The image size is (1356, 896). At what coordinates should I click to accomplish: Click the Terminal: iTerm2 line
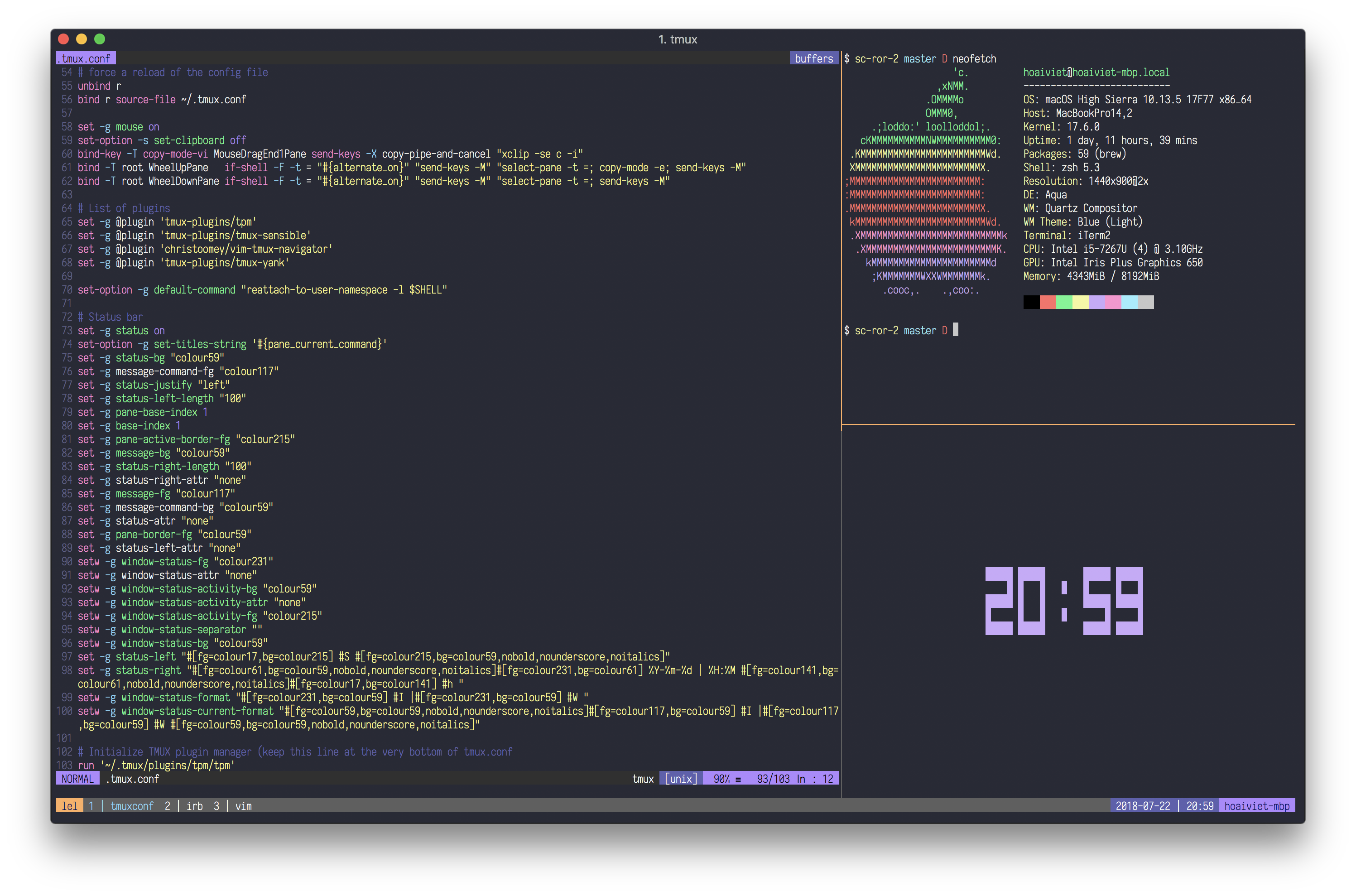[x=1067, y=236]
